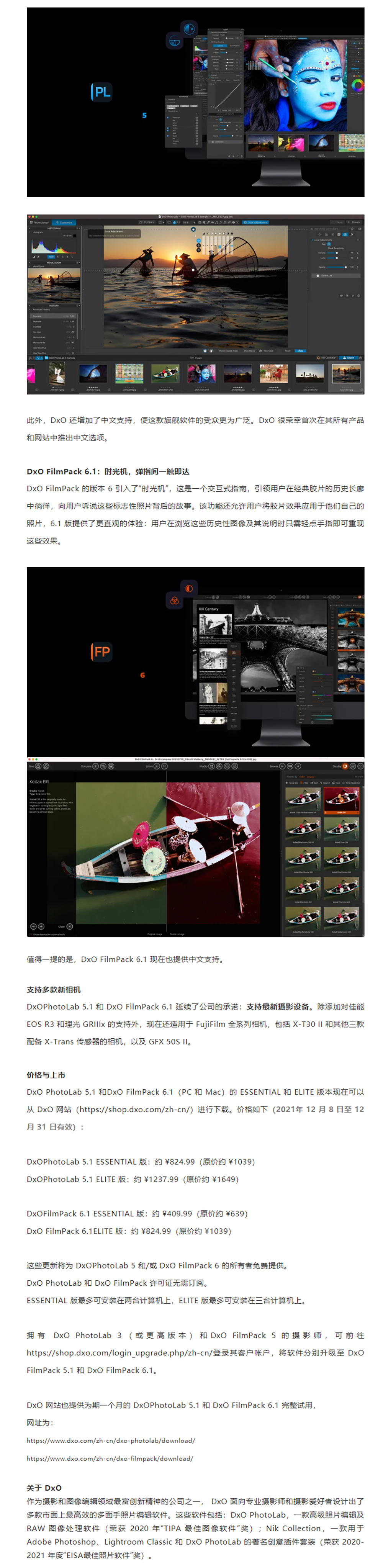Viewport: 383px width, 1568px height.
Task: Select the green boat thumbnail in PhotoLab filmstrip
Action: [165, 373]
